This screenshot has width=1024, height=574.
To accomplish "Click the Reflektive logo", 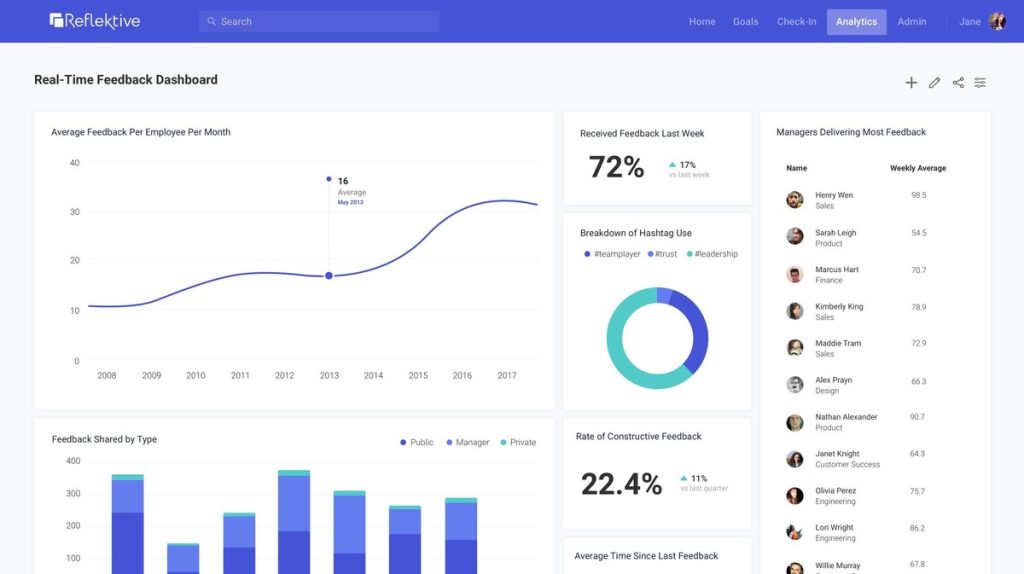I will (x=95, y=21).
